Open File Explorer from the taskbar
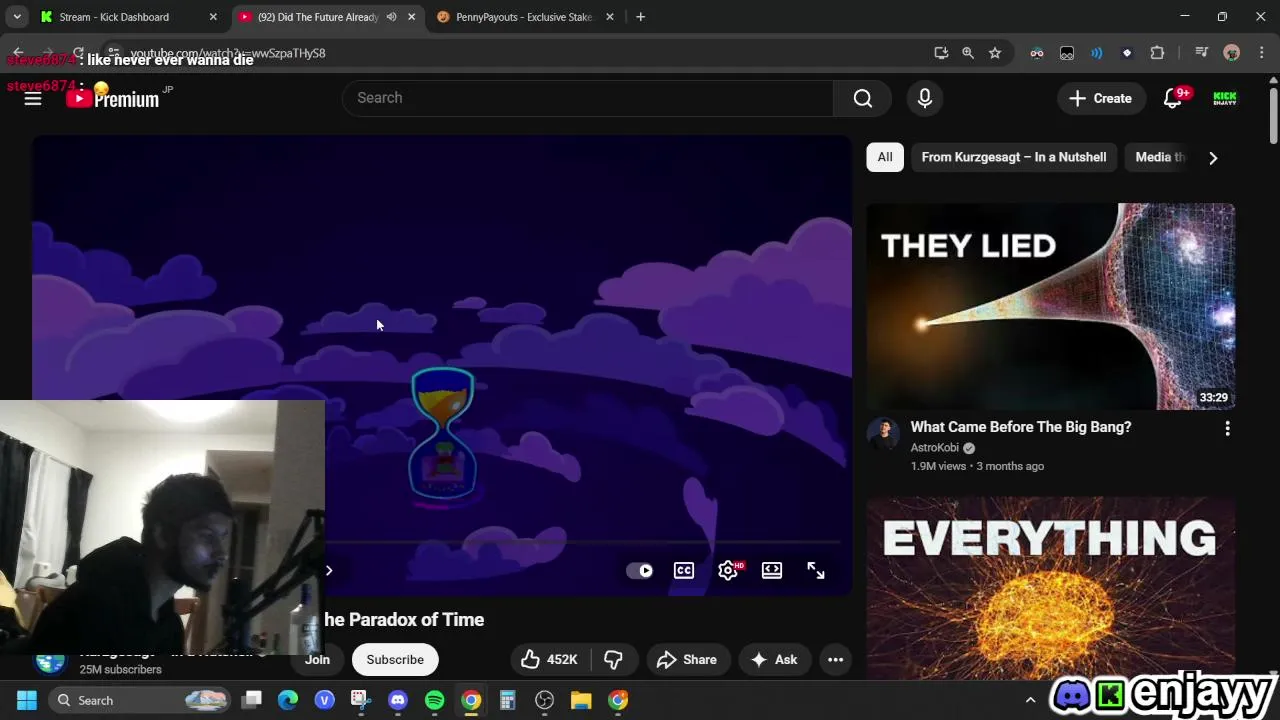This screenshot has height=720, width=1280. pos(581,700)
